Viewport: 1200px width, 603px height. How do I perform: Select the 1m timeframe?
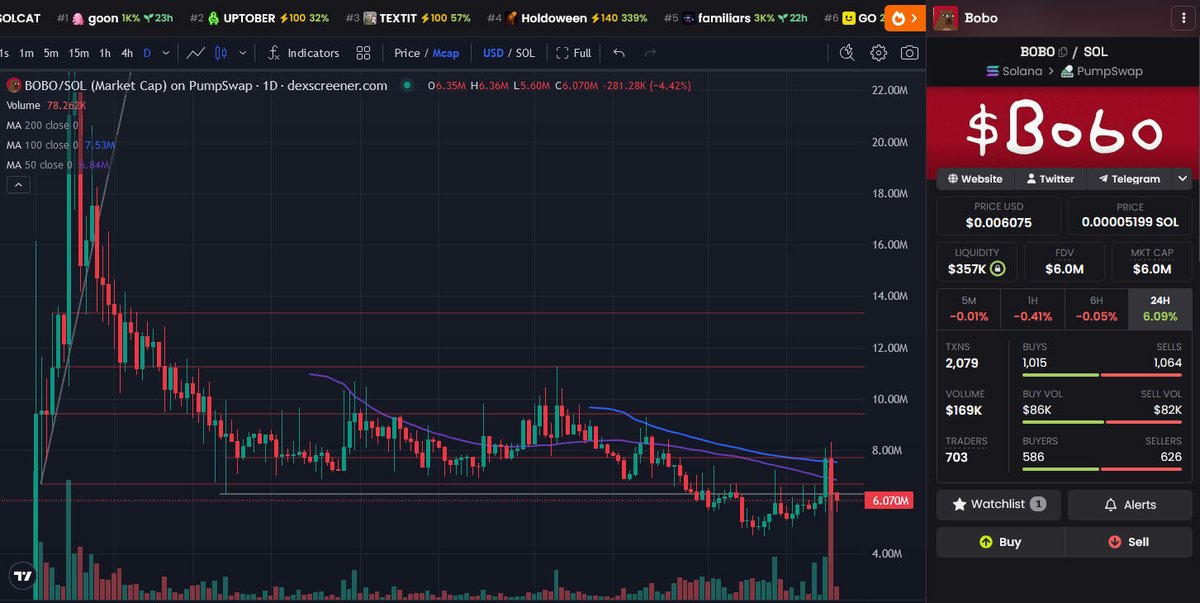coord(27,53)
